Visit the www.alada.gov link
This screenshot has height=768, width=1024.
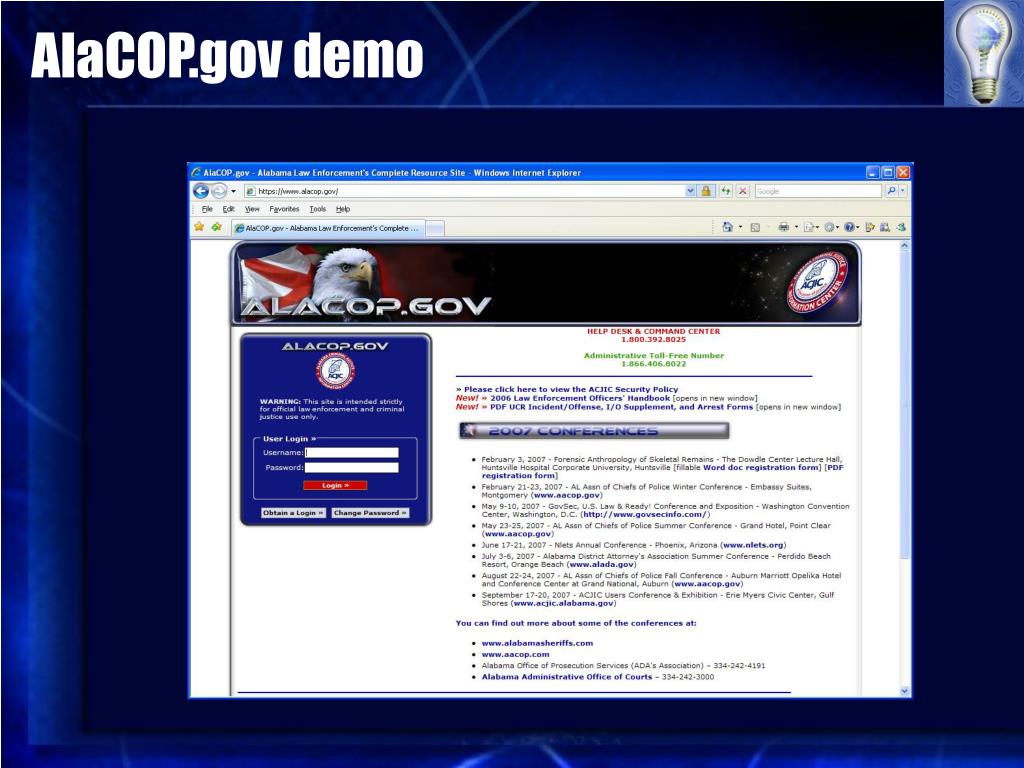[x=601, y=564]
